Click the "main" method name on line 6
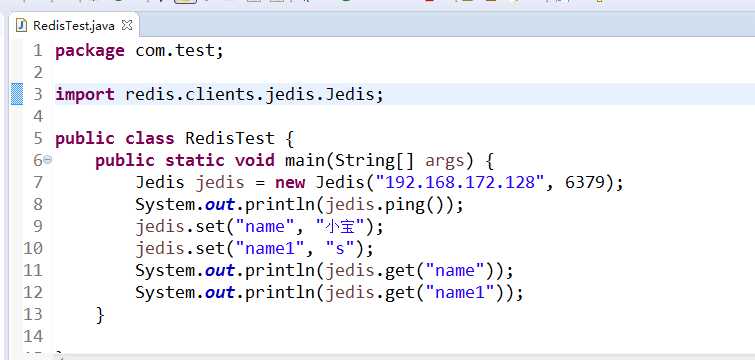Screen dimensions: 755x360 (x=305, y=160)
